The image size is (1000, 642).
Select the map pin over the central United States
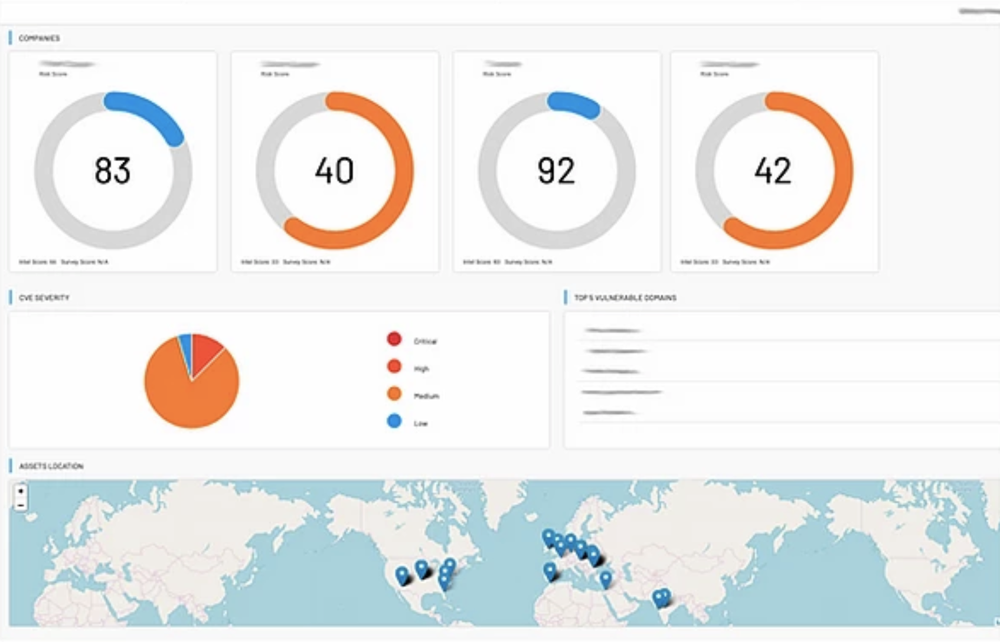click(421, 568)
